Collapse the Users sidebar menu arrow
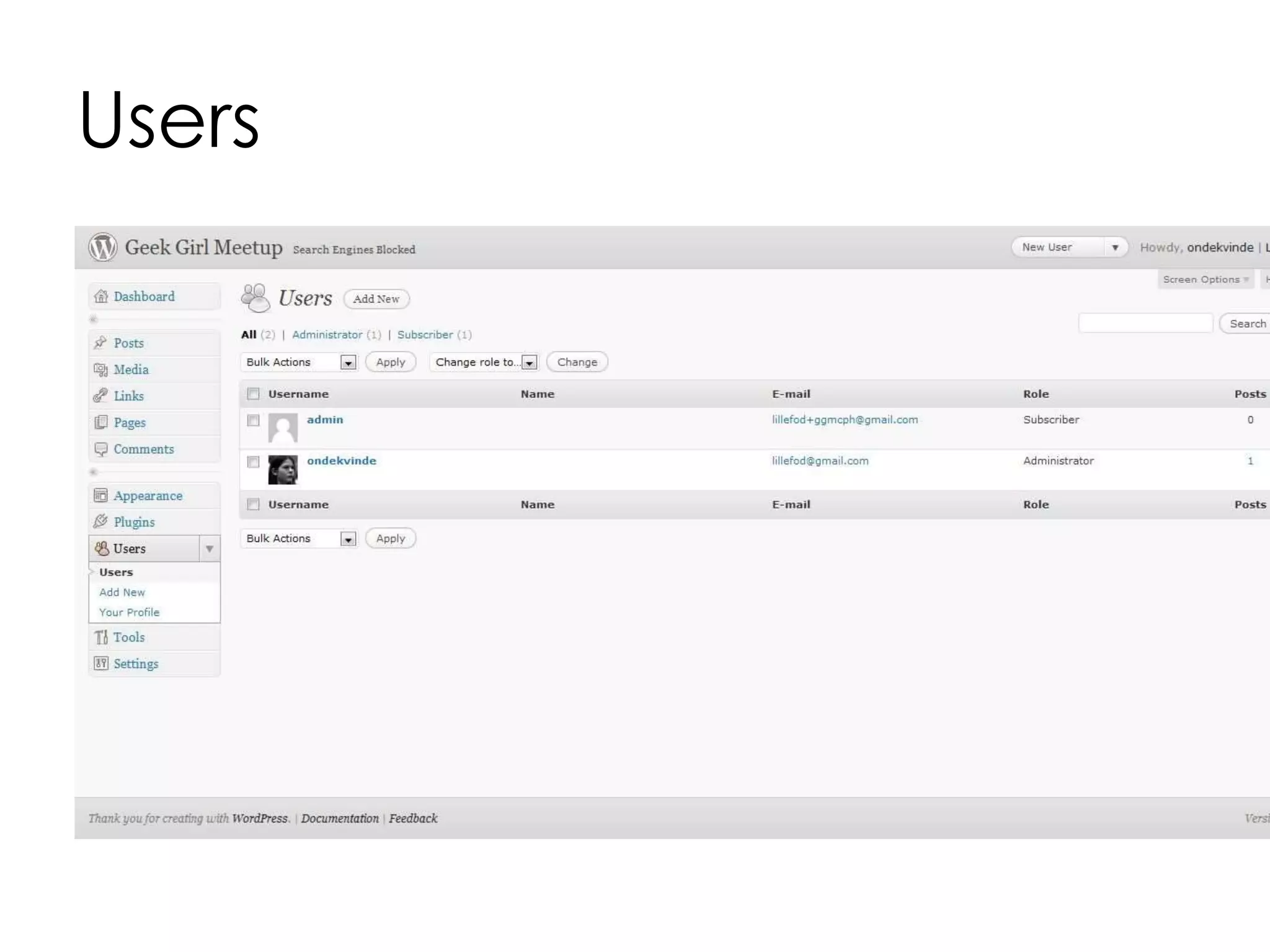The image size is (1270, 952). tap(210, 549)
